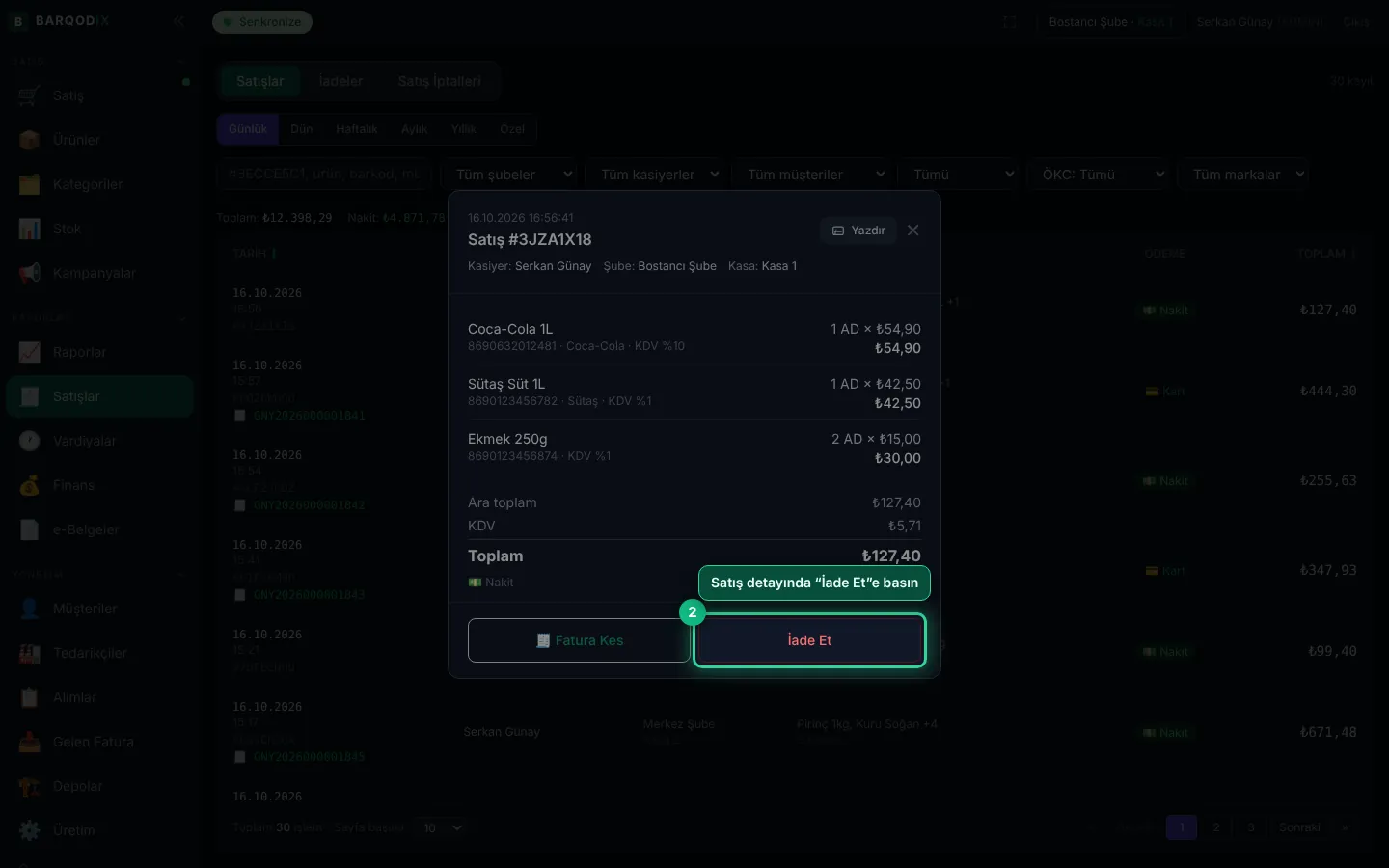Screen dimensions: 1389x868
Task: Open the Satış İptalleri tab
Action: pos(439,81)
